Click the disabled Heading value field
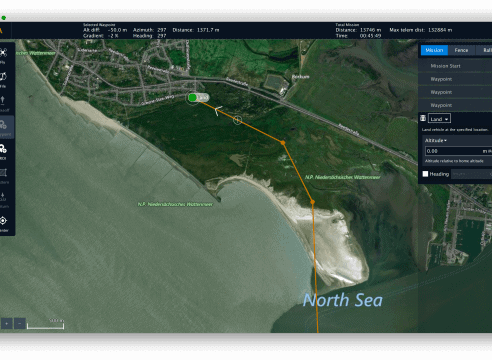The height and width of the screenshot is (360, 492). pyautogui.click(x=471, y=174)
